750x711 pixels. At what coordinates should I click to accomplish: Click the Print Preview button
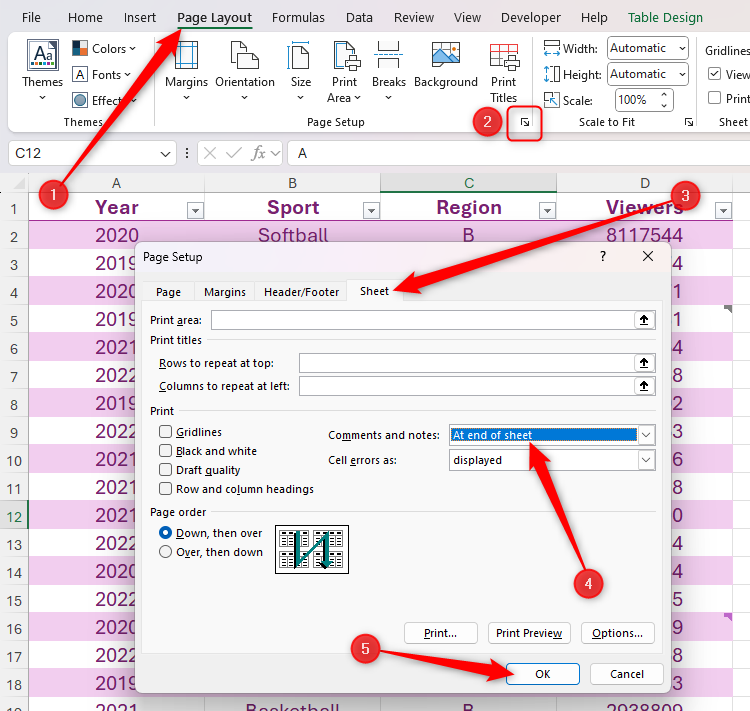pos(529,633)
